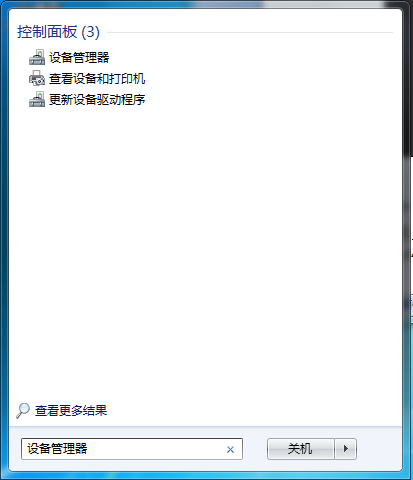The image size is (413, 480).
Task: Click the 控制面板 (3) group header
Action: coord(58,32)
